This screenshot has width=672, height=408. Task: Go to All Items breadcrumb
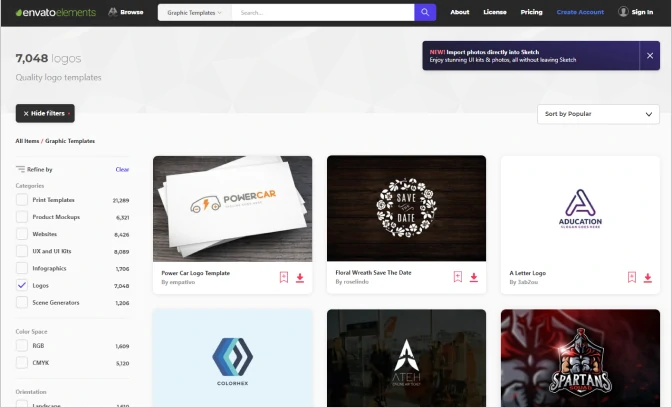(x=27, y=141)
